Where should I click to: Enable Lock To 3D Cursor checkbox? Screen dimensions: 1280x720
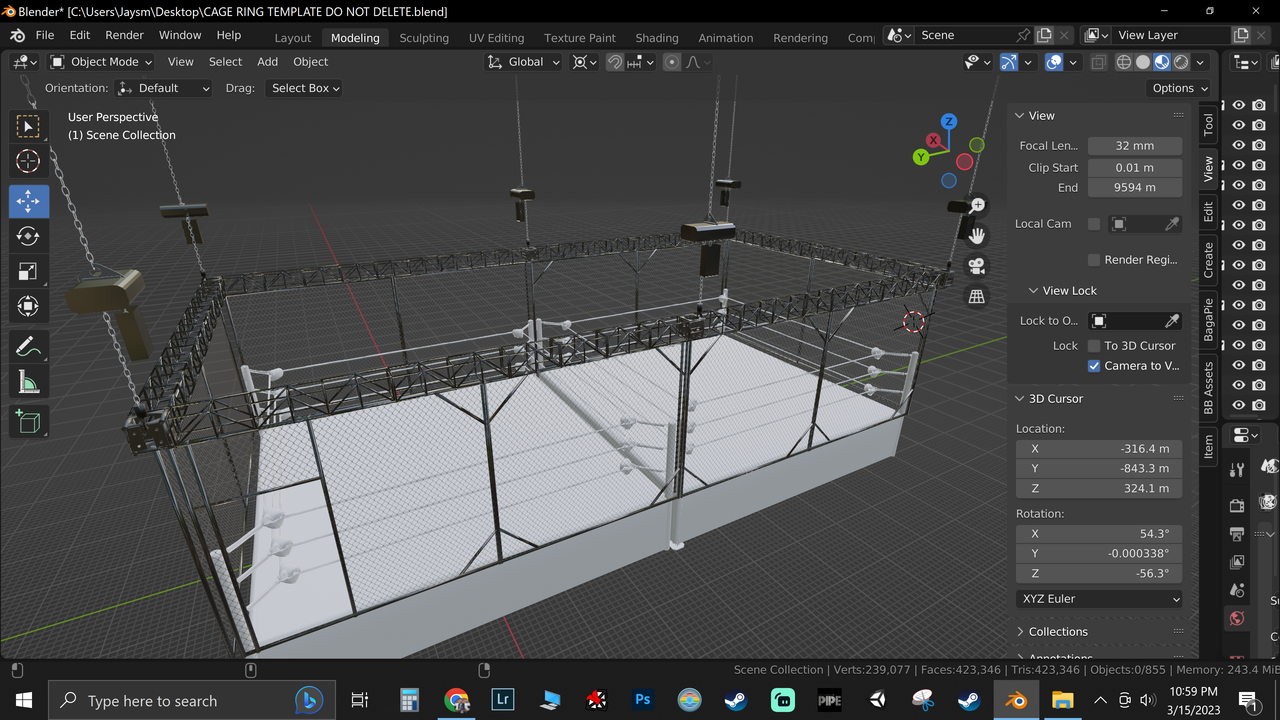pos(1094,346)
